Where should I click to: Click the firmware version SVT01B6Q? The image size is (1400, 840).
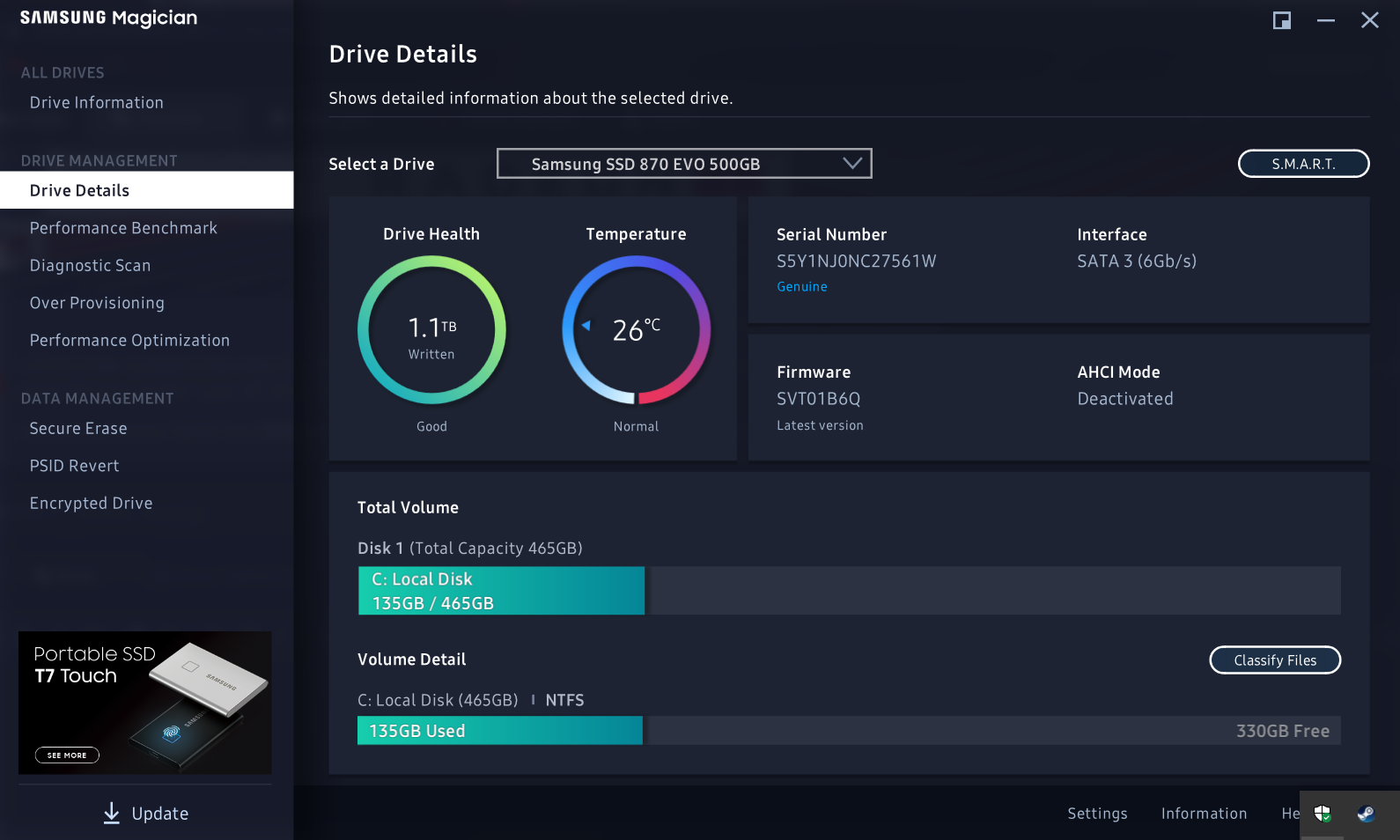819,399
